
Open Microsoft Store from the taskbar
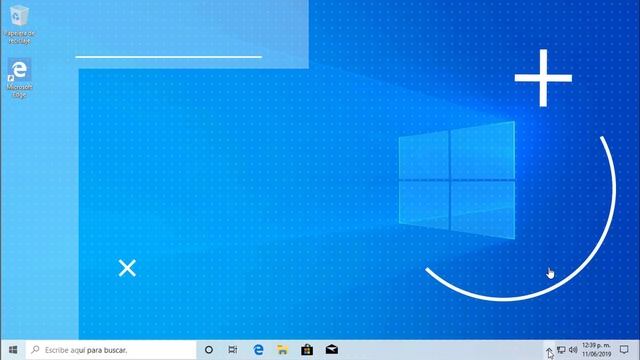pos(307,350)
